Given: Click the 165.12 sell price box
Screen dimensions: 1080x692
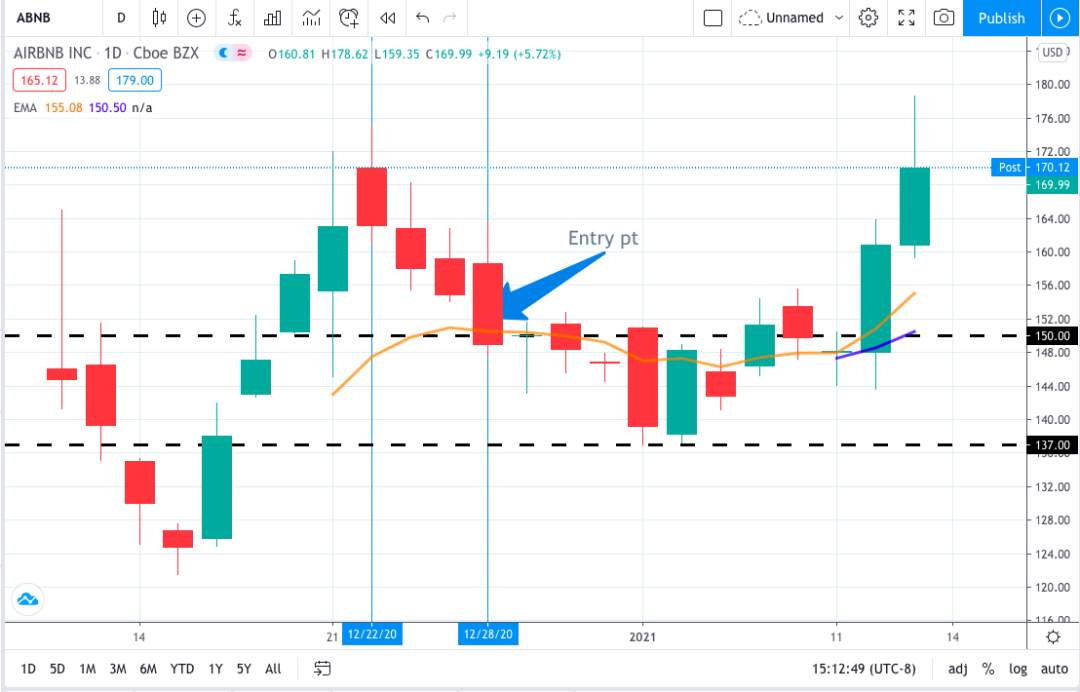Looking at the screenshot, I should [39, 80].
